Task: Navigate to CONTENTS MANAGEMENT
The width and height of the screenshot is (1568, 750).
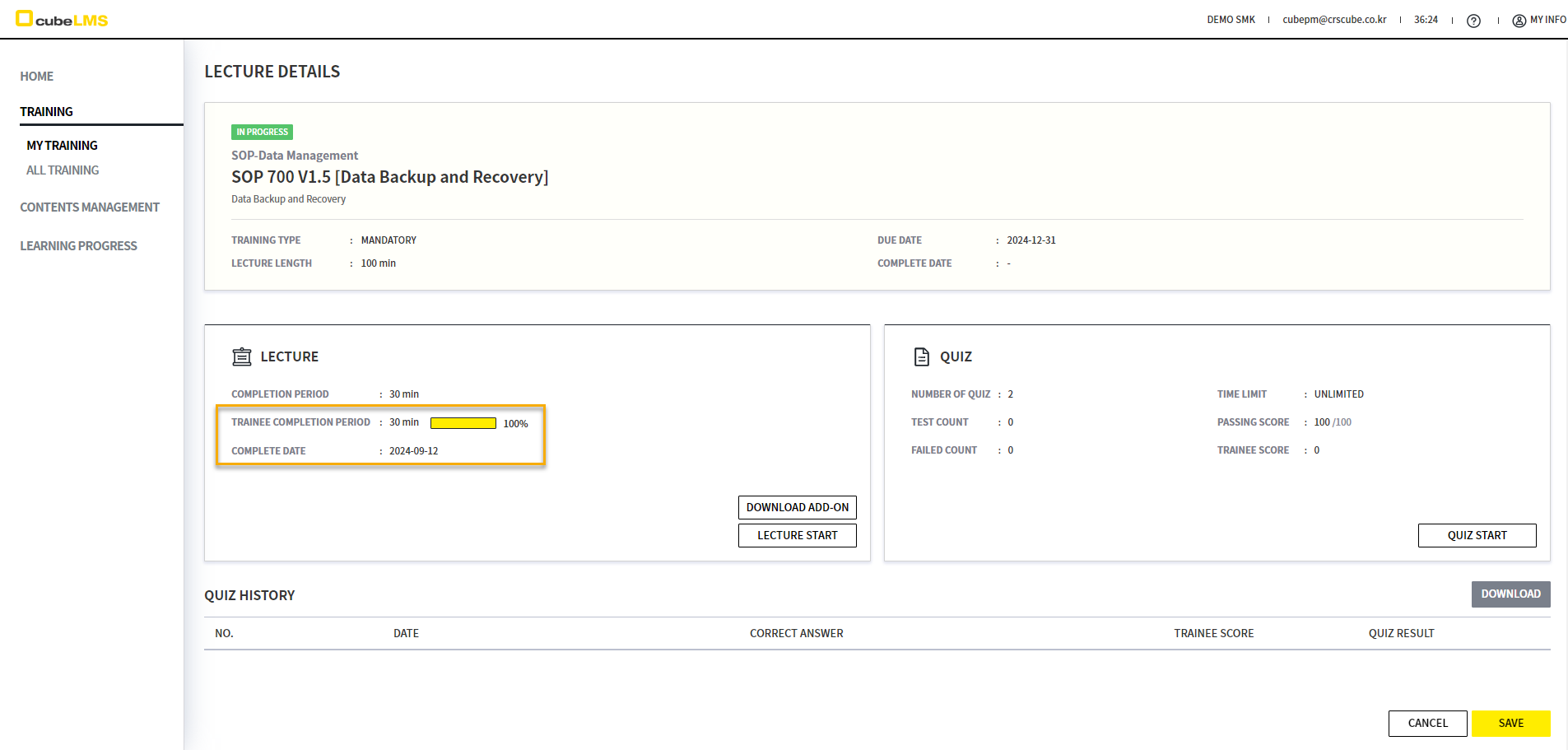Action: pos(90,207)
